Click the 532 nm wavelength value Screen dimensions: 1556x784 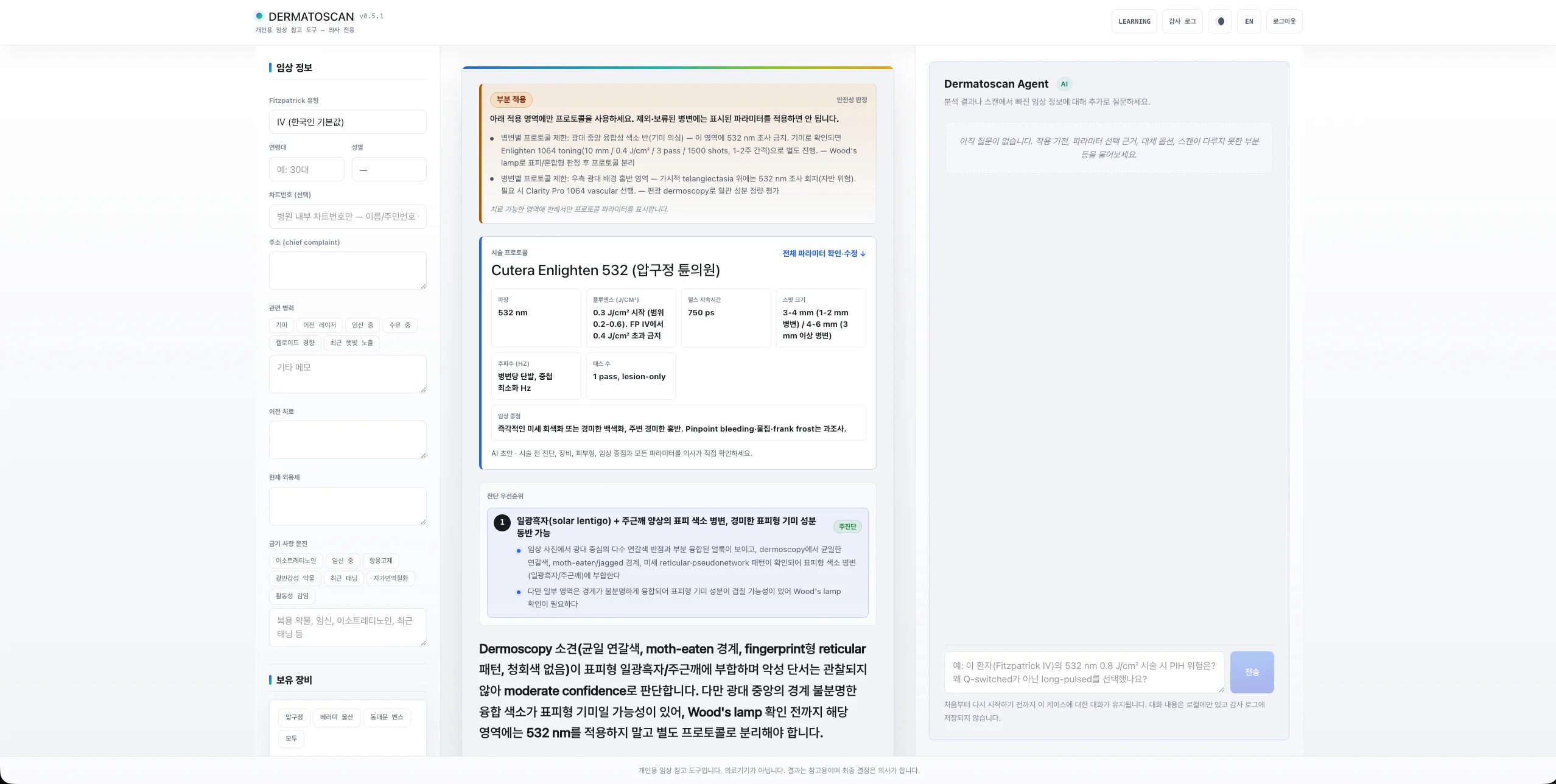tap(513, 312)
